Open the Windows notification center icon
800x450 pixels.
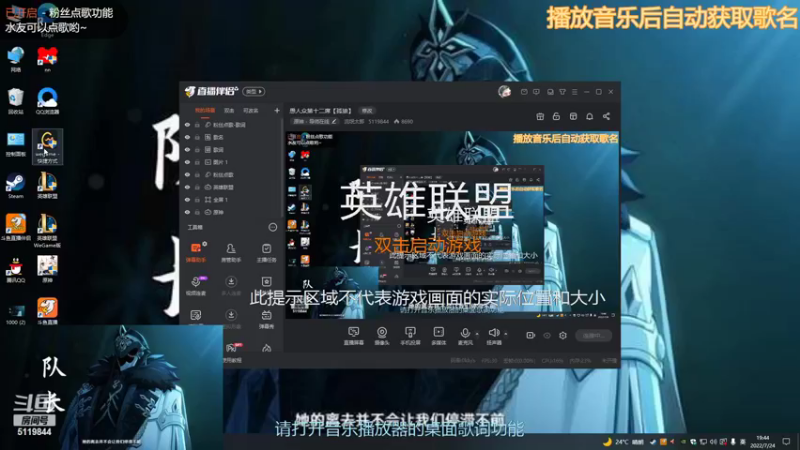786,441
